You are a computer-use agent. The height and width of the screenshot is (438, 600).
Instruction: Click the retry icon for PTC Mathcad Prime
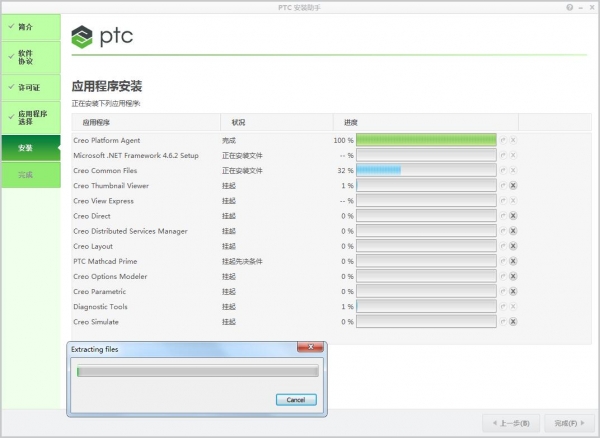coord(503,261)
